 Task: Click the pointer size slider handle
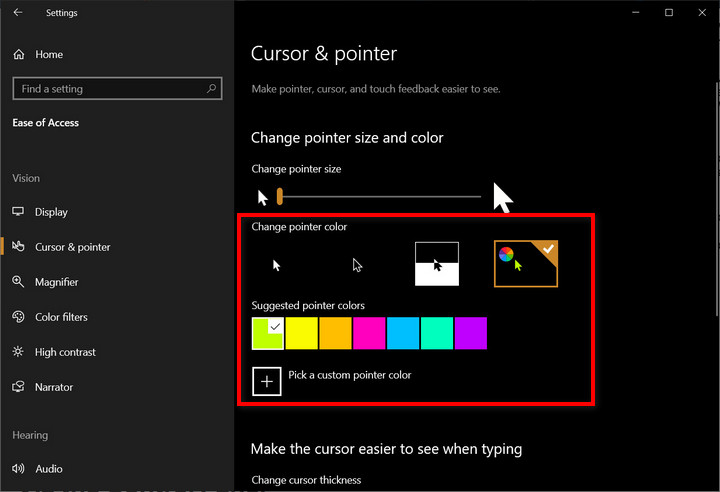(x=280, y=196)
